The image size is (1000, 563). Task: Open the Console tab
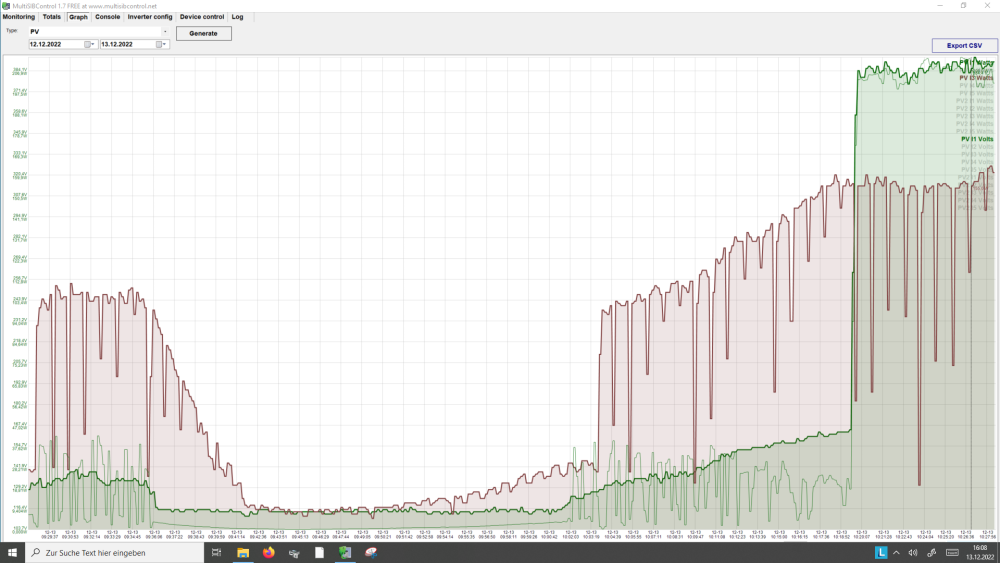108,17
